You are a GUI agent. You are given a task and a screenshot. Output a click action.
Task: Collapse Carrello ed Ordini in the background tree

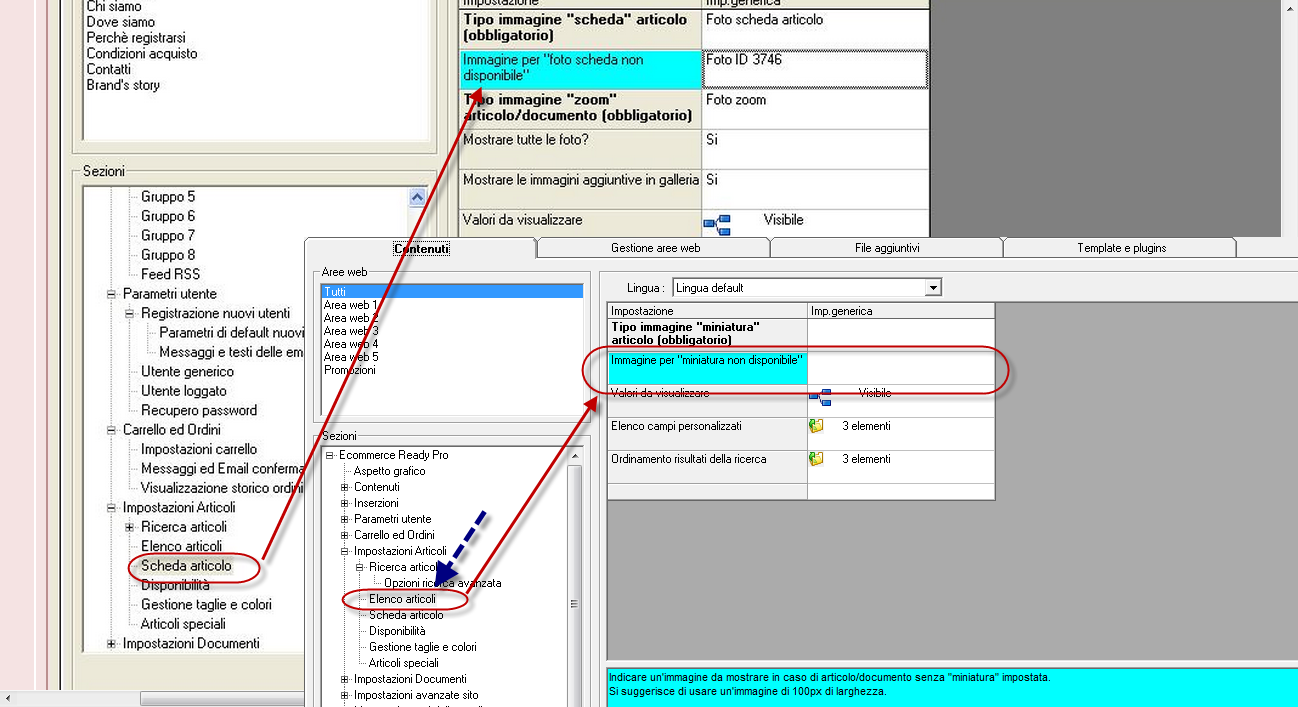[112, 430]
